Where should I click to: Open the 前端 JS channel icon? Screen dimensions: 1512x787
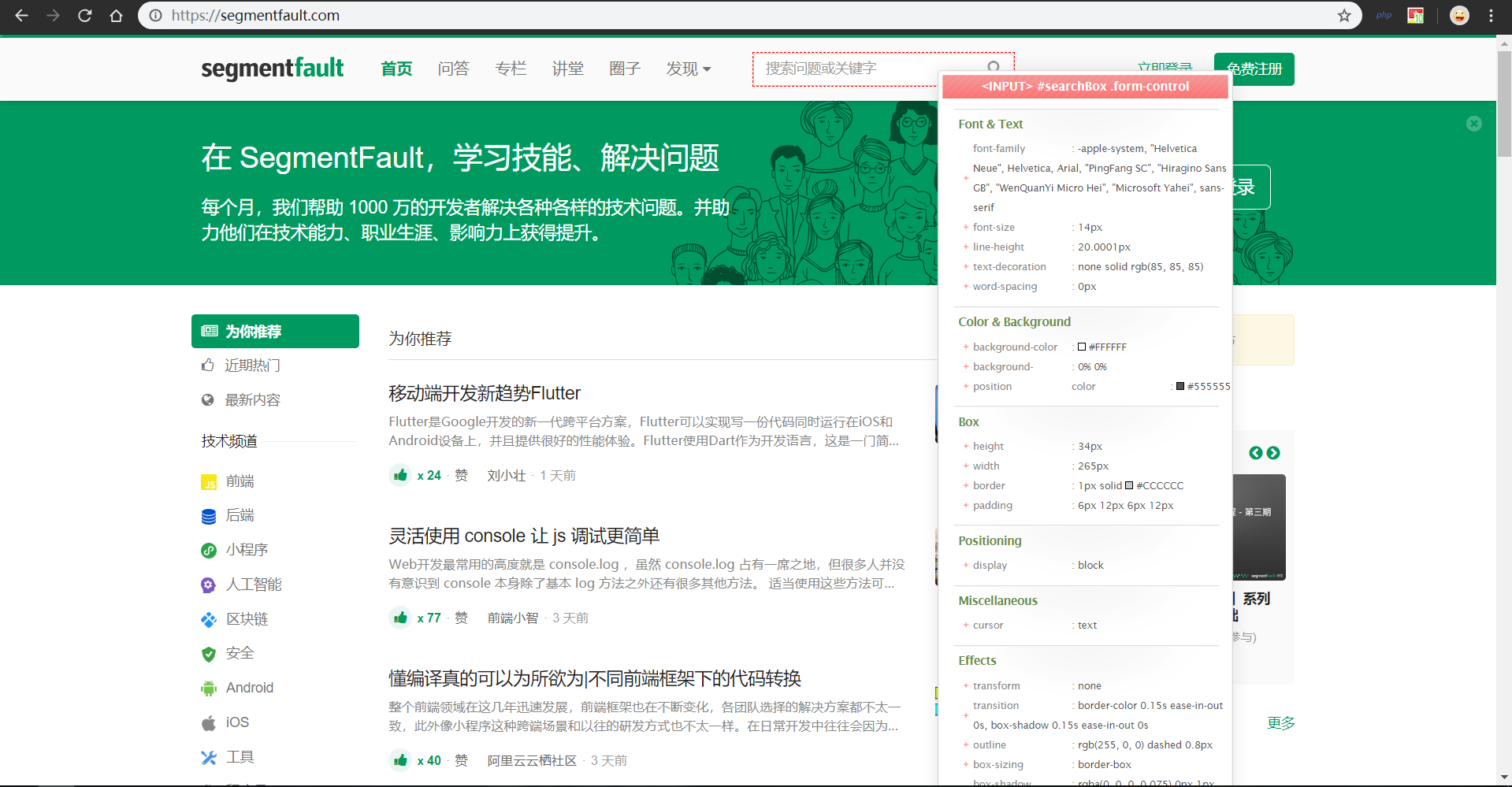209,481
